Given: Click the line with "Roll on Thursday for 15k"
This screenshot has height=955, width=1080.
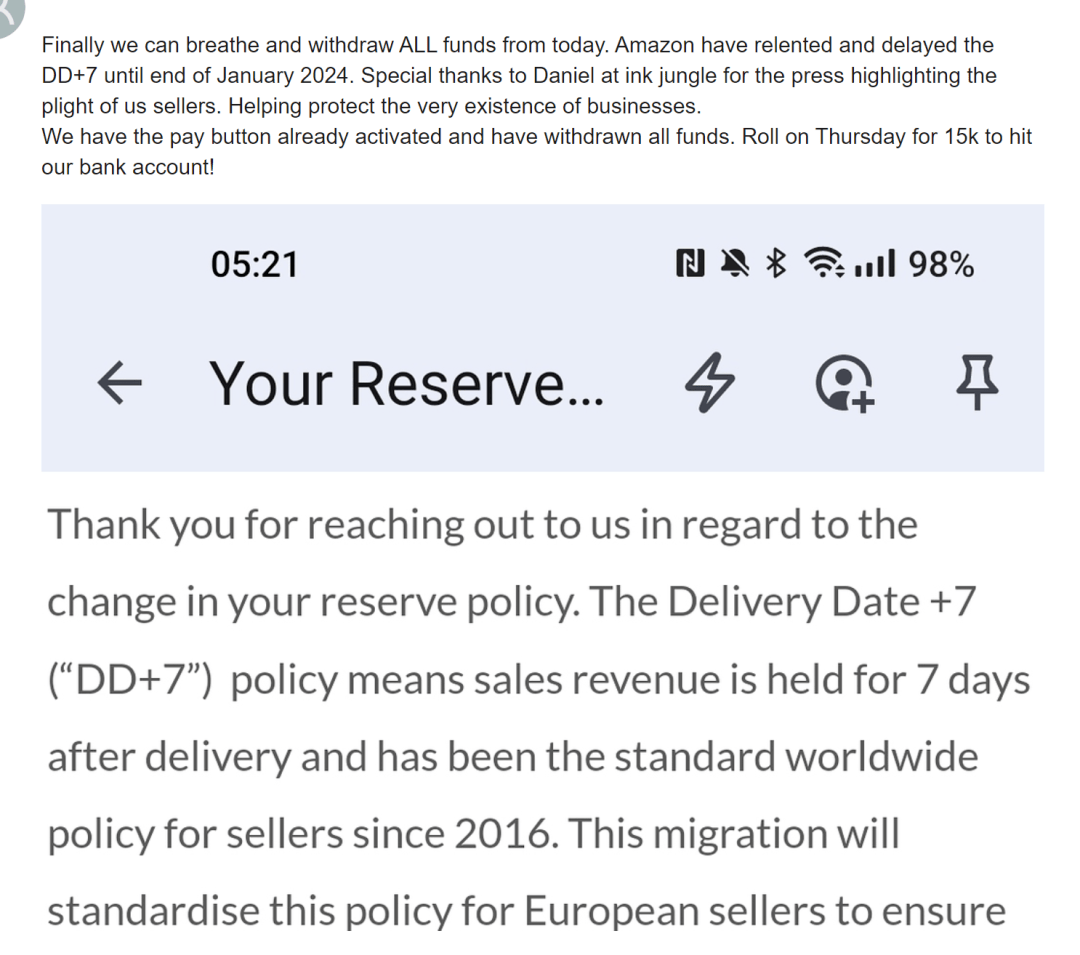Looking at the screenshot, I should click(536, 137).
